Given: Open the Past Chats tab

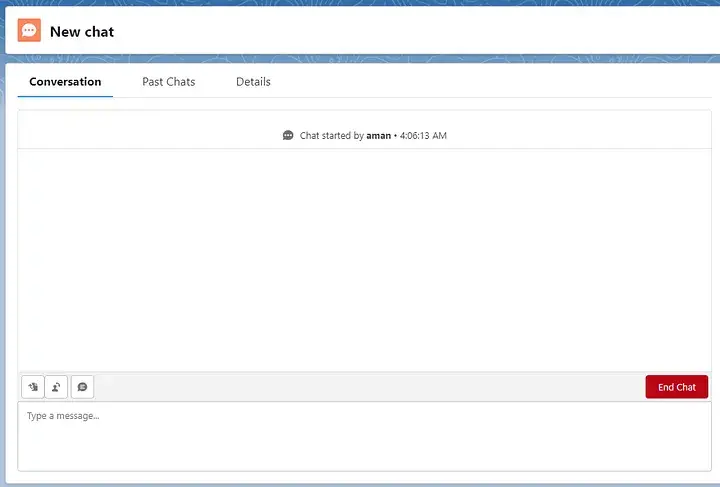Looking at the screenshot, I should 168,82.
